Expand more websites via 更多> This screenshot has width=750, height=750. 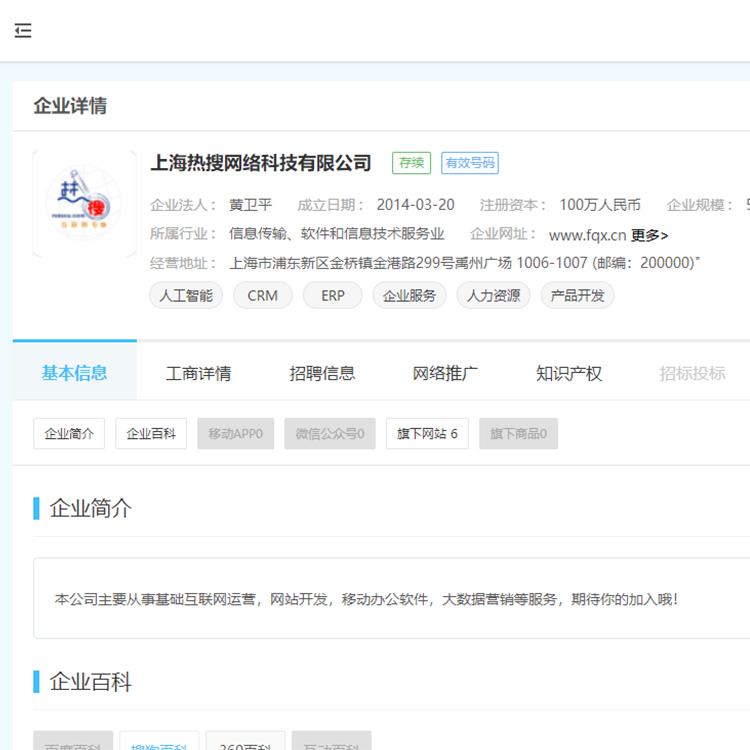pos(650,235)
